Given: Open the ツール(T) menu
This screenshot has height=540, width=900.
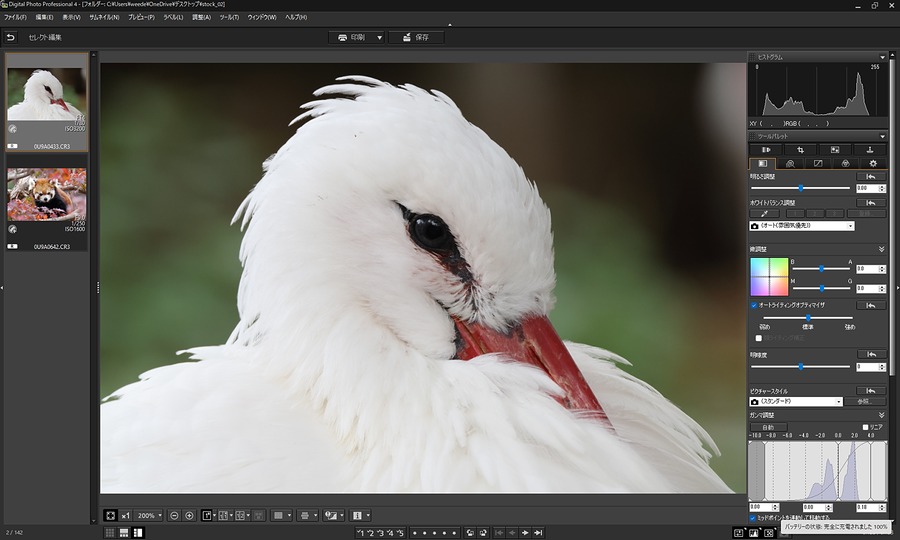Looking at the screenshot, I should [229, 17].
